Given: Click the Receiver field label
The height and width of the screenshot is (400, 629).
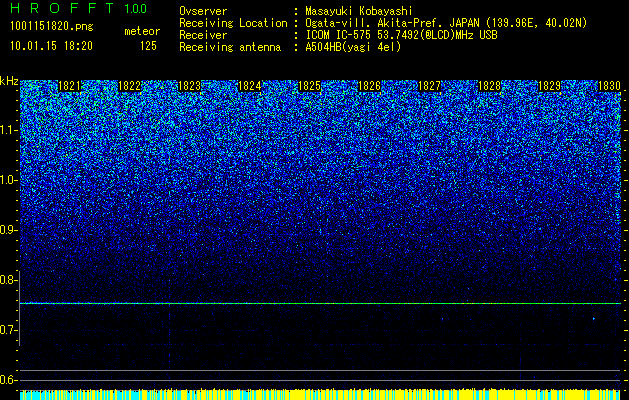Looking at the screenshot, I should pyautogui.click(x=203, y=35).
